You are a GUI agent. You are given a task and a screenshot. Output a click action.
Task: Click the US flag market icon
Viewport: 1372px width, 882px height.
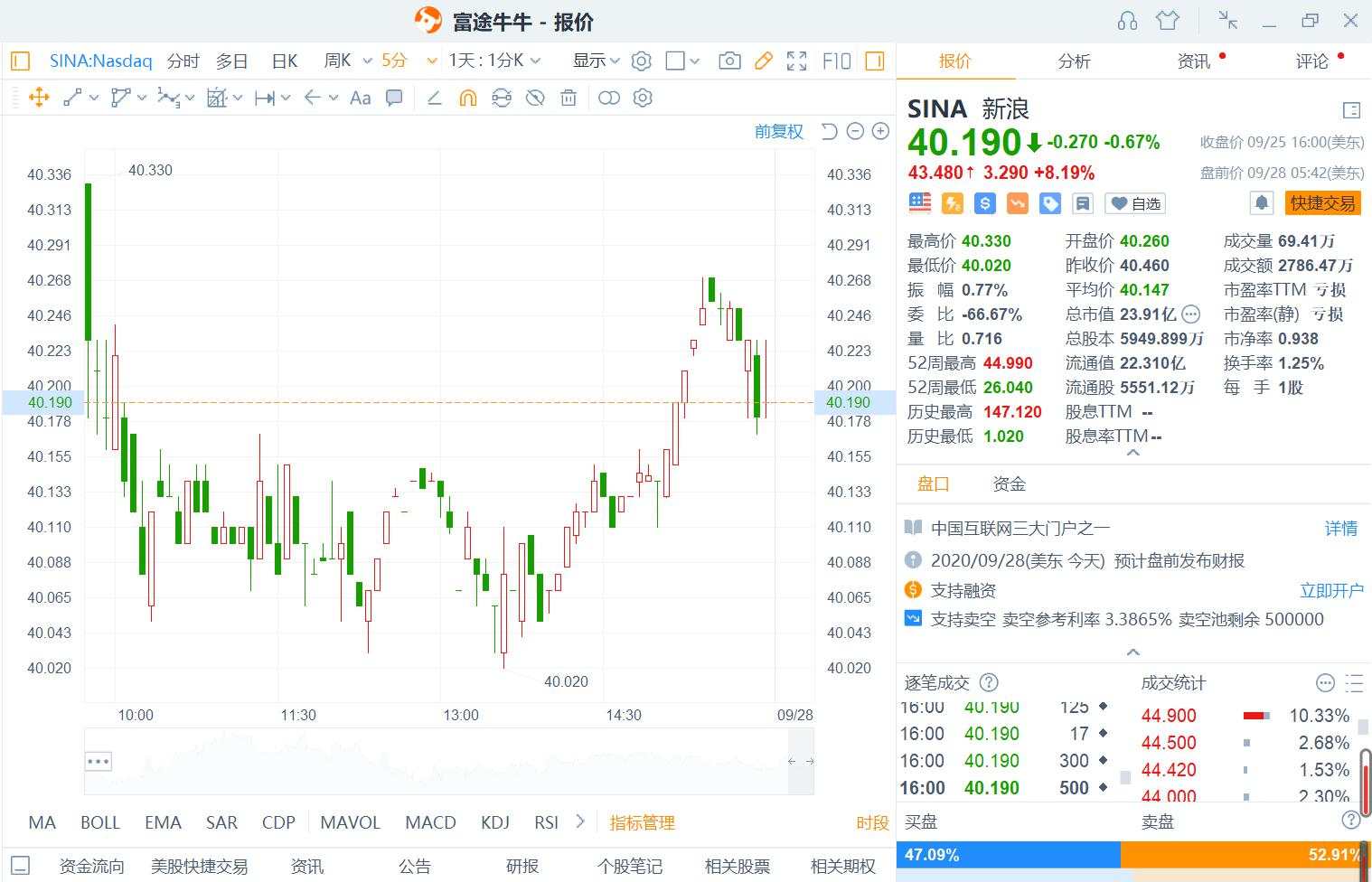click(920, 202)
